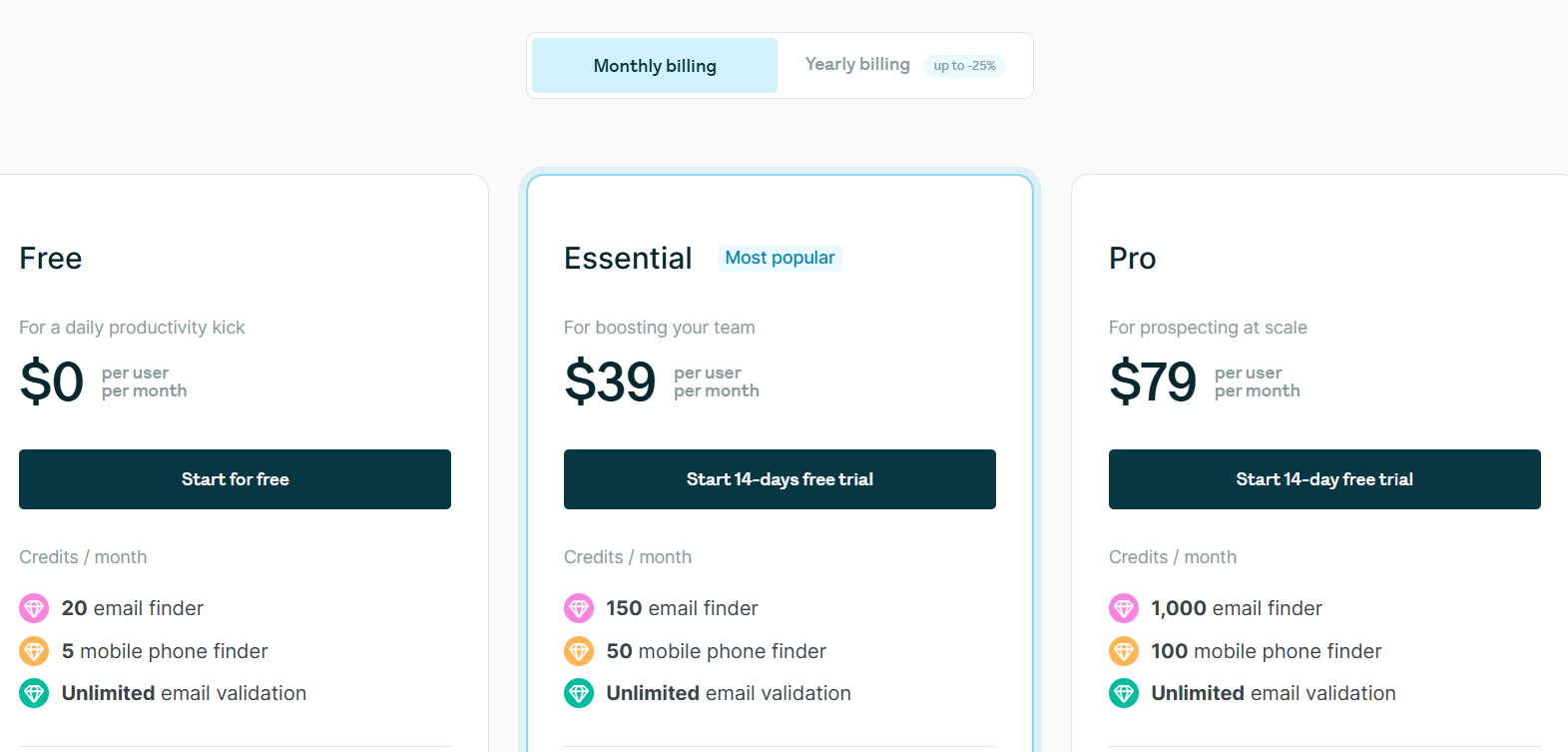Viewport: 1568px width, 752px height.
Task: Click the orange diamond icon beside 50 mobile phone finder
Action: (x=579, y=651)
